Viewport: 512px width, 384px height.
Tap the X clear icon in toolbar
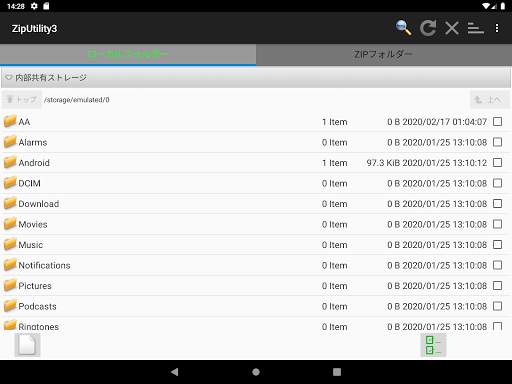(452, 28)
